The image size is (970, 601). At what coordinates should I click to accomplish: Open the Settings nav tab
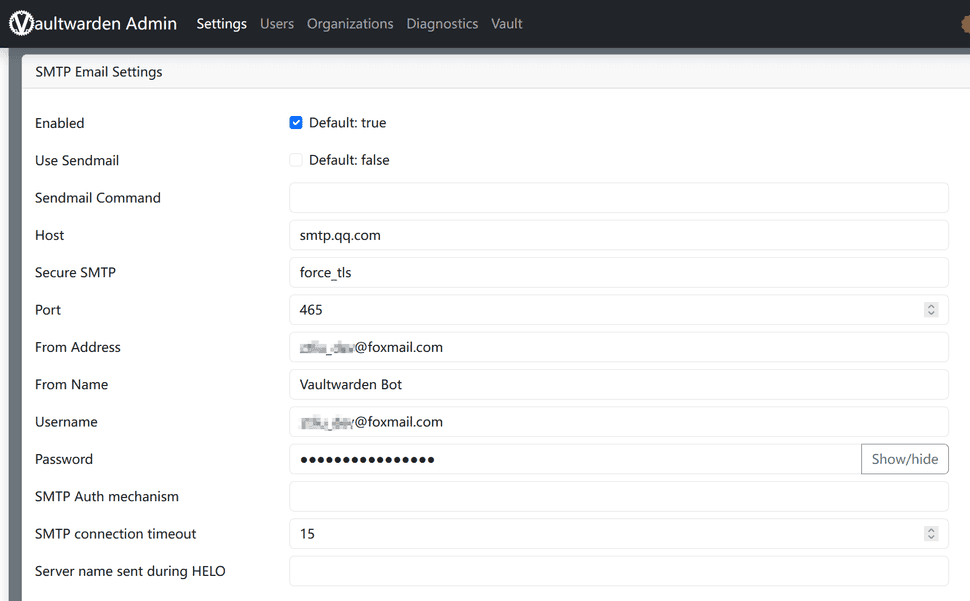point(221,23)
